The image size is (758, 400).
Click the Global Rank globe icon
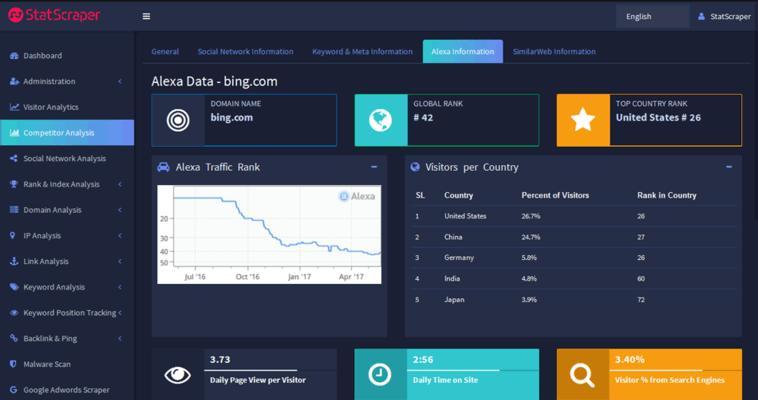click(380, 120)
